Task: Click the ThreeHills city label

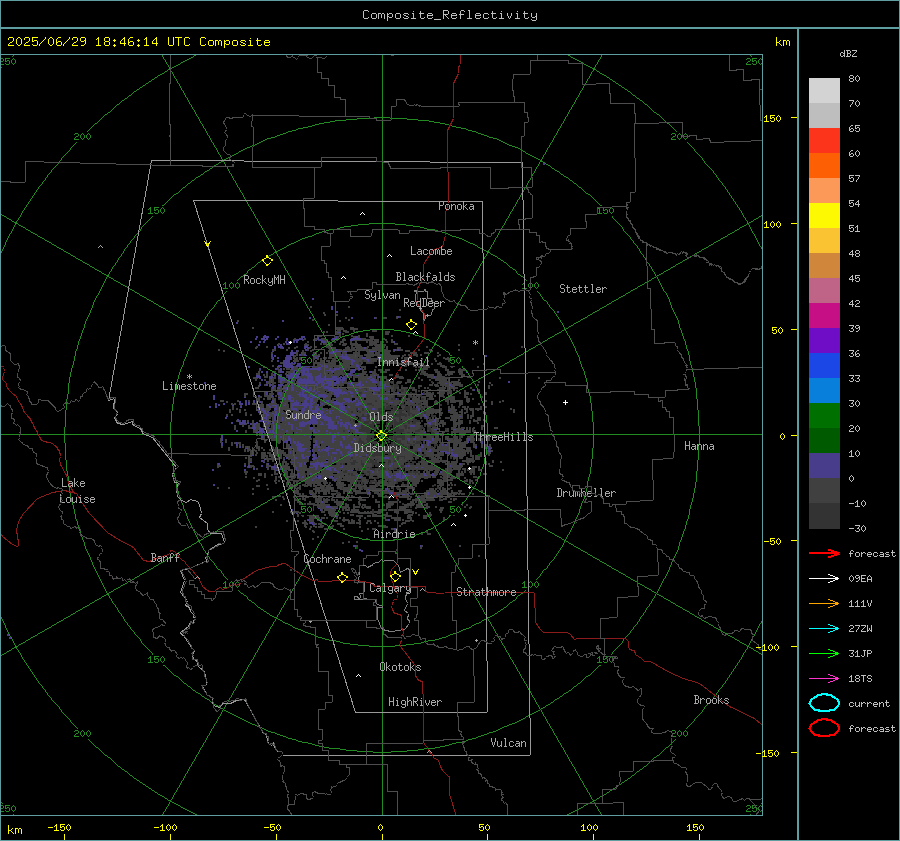Action: tap(503, 437)
